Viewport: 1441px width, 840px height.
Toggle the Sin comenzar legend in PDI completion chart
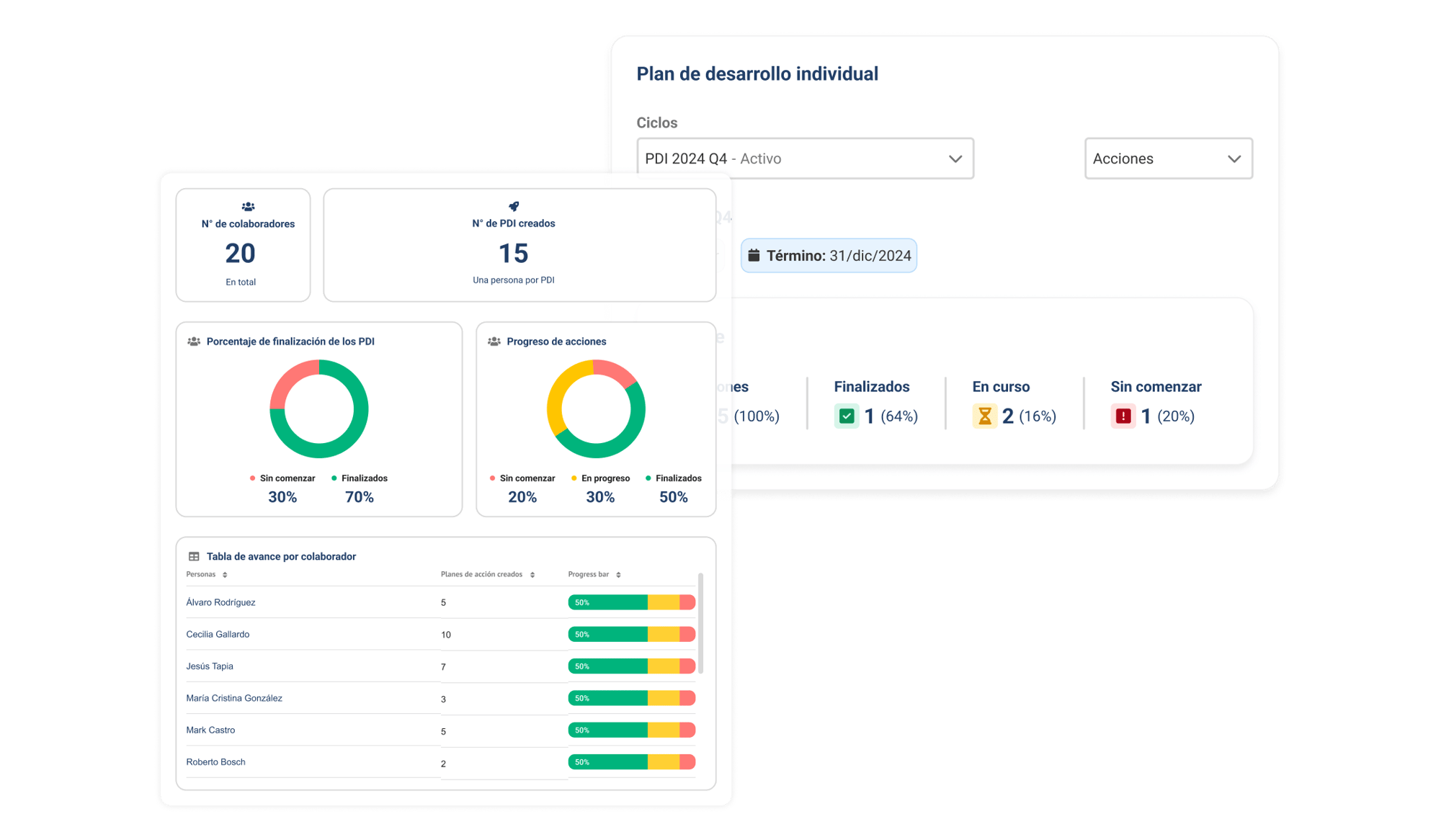coord(282,478)
